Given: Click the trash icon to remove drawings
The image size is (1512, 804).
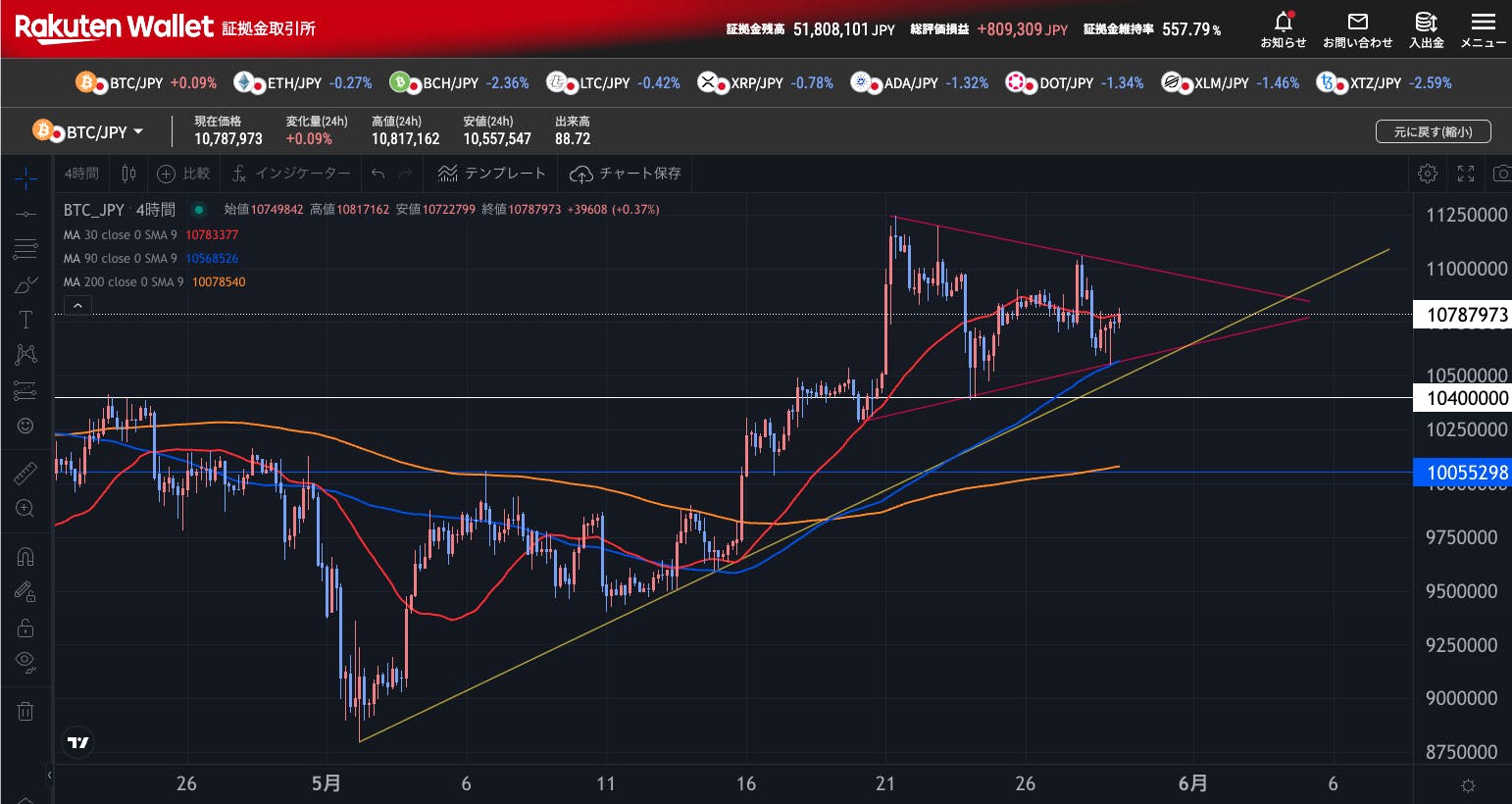Looking at the screenshot, I should (x=25, y=711).
